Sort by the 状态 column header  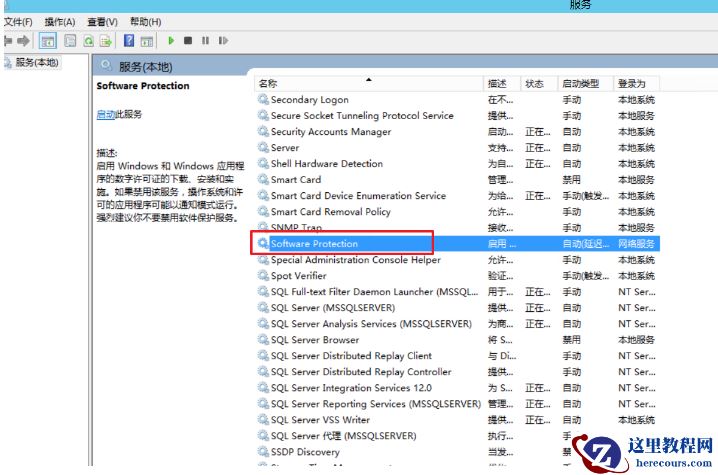click(x=538, y=83)
